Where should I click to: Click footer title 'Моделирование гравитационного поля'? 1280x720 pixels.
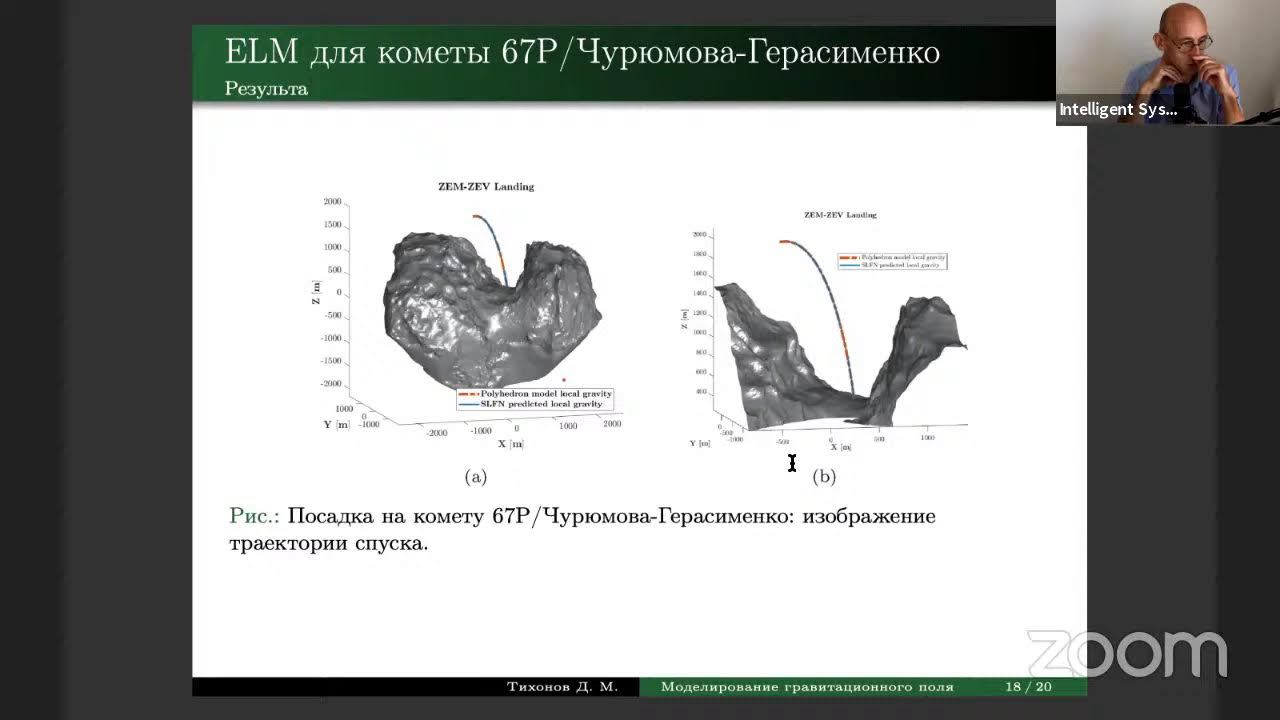(x=807, y=687)
